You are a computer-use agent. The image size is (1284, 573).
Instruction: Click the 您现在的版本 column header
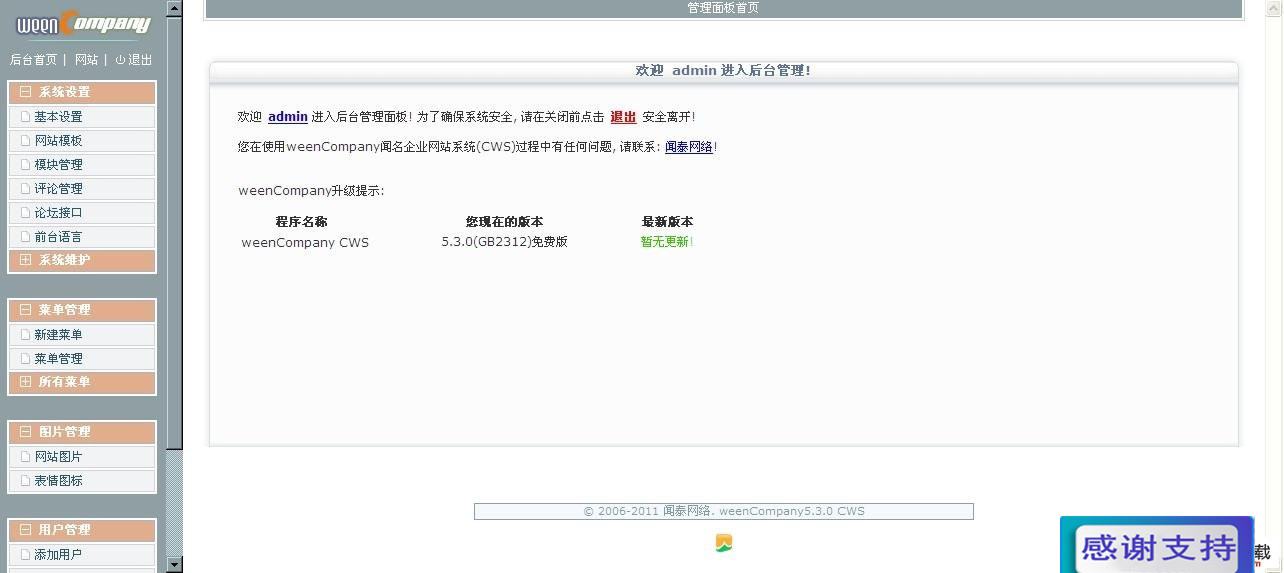[x=504, y=222]
